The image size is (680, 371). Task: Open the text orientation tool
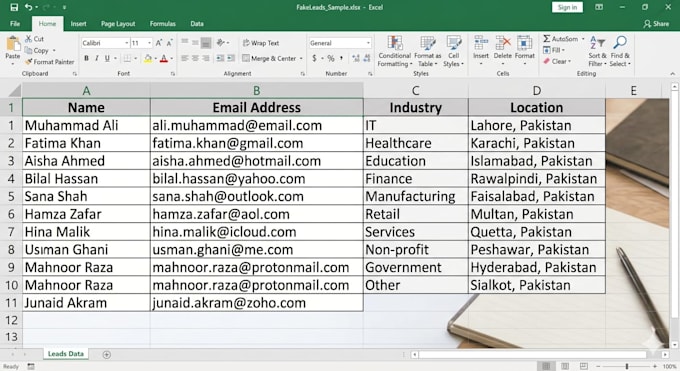click(221, 43)
